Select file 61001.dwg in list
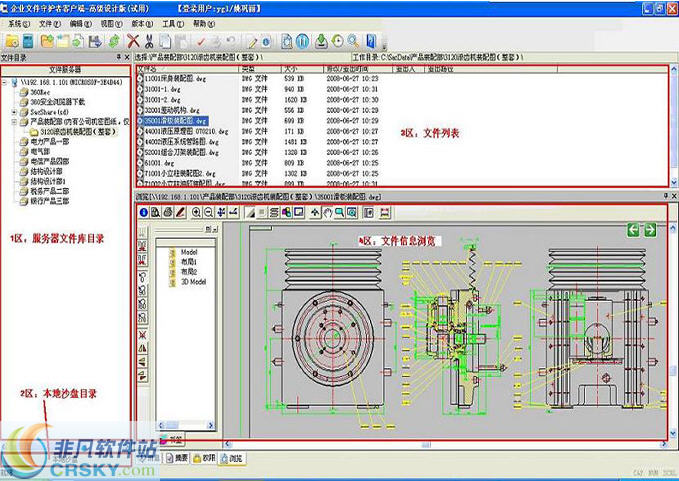The image size is (679, 481). (x=159, y=163)
